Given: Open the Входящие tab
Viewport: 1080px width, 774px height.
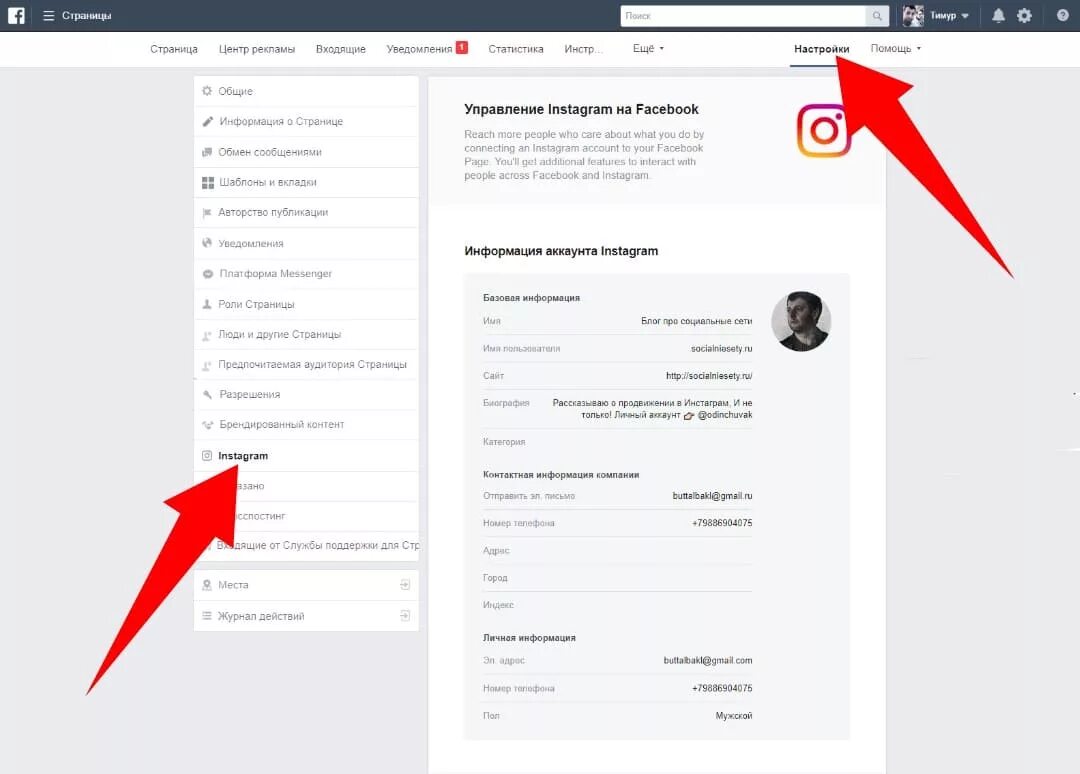Looking at the screenshot, I should click(341, 49).
